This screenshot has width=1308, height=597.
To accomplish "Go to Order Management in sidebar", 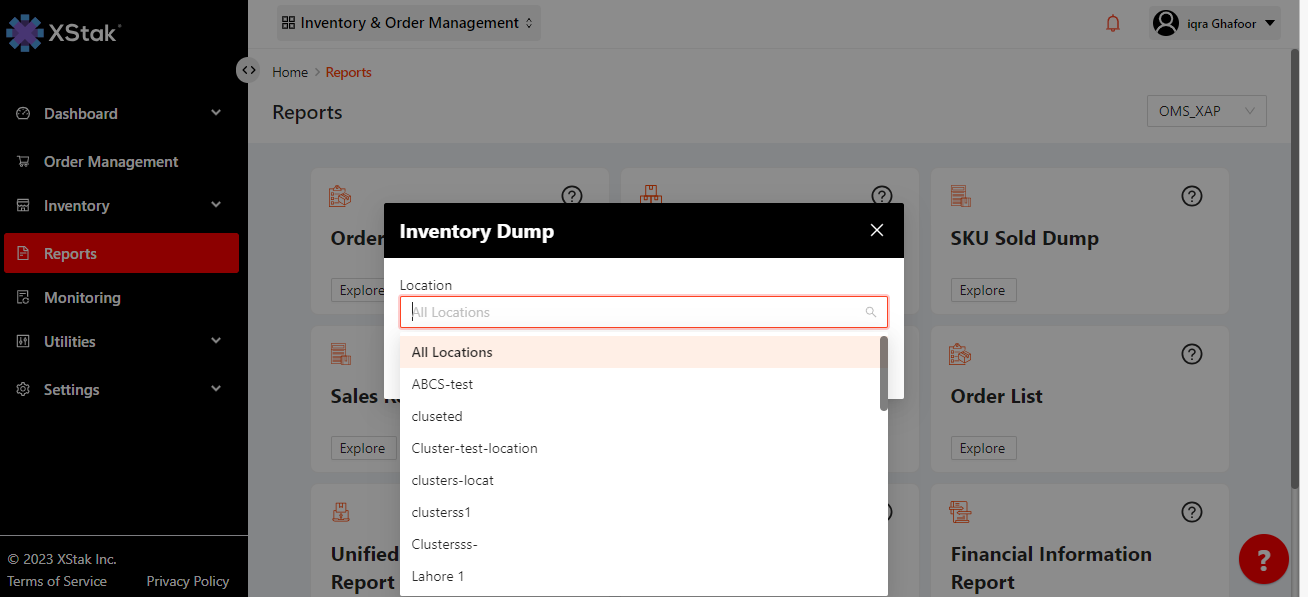I will [x=110, y=162].
